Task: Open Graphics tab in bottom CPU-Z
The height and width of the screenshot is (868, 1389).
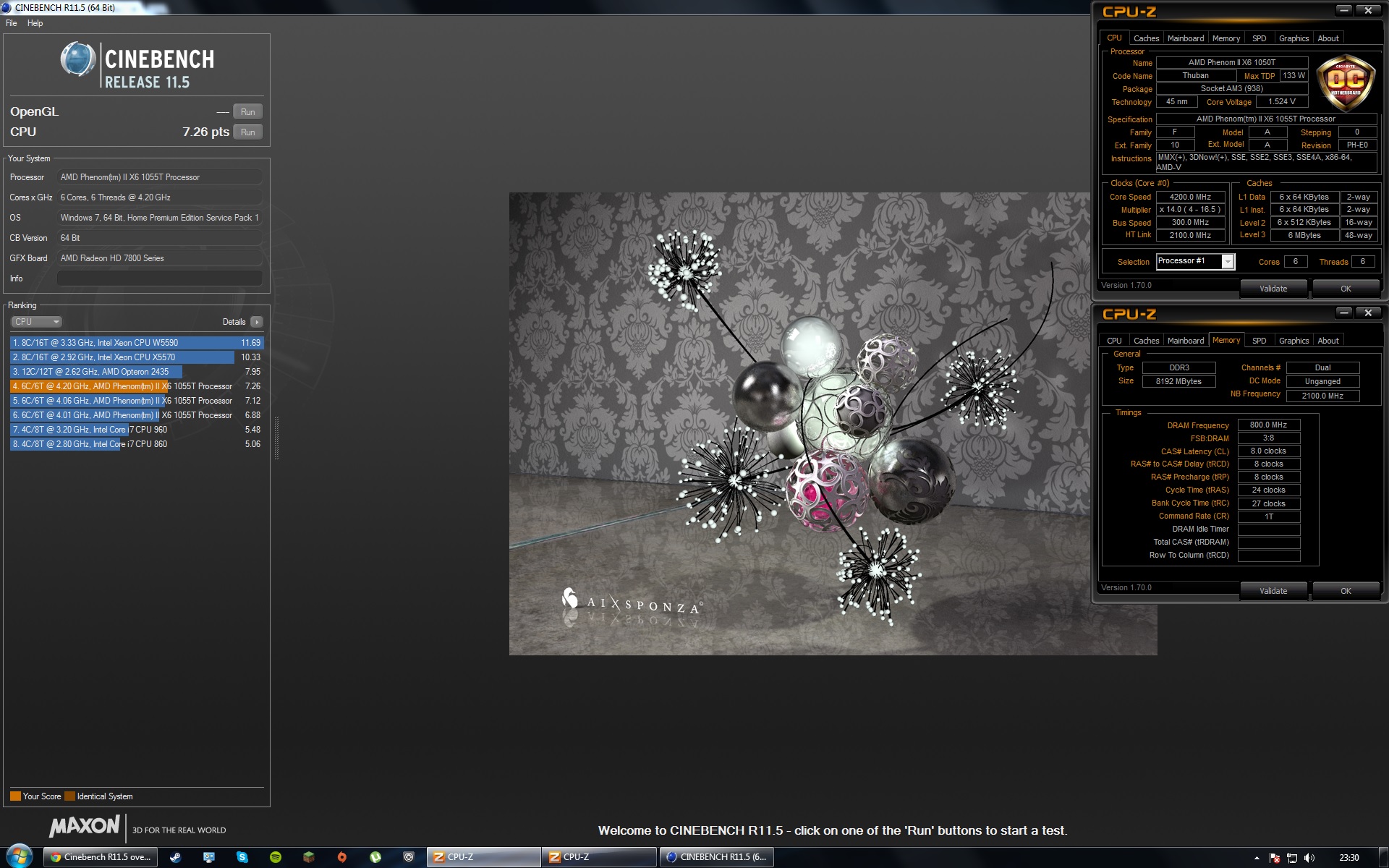Action: click(1294, 341)
